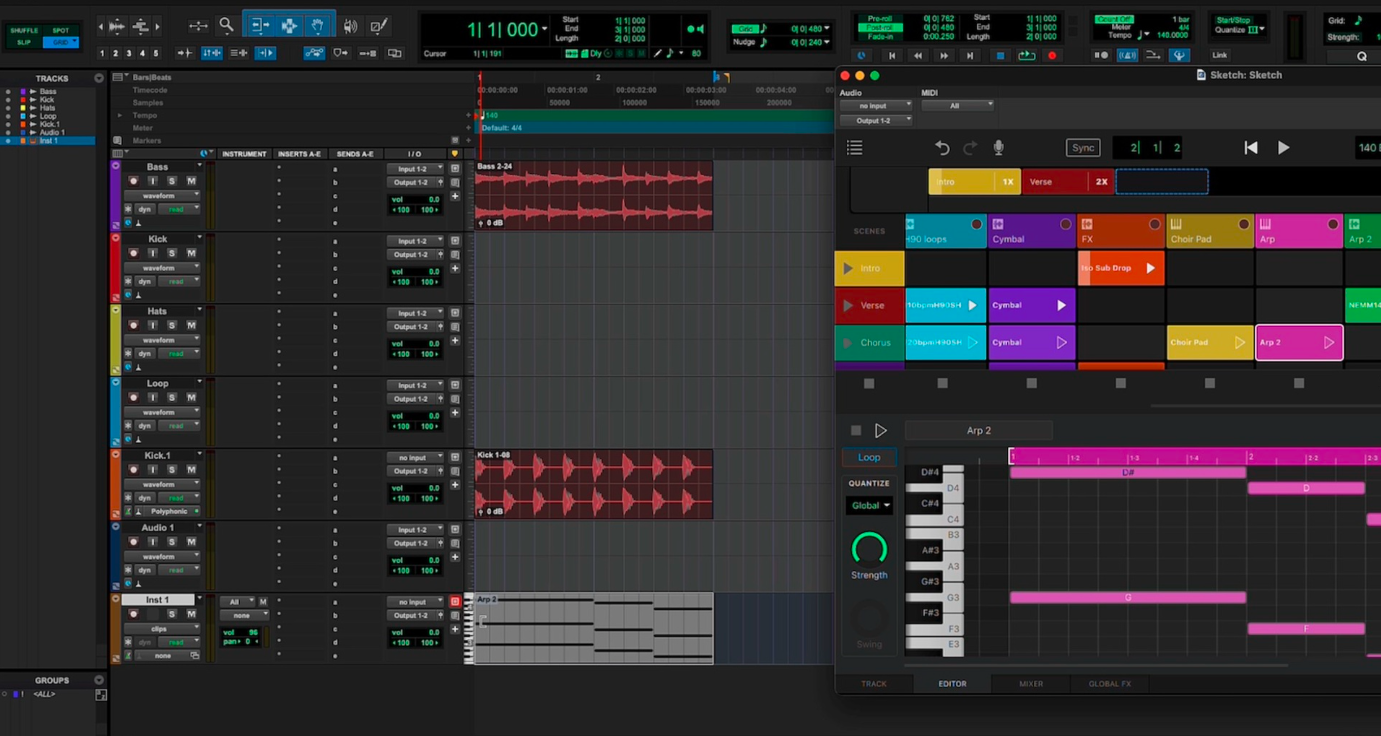Viewport: 1381px width, 736px height.
Task: Toggle Loop Playback in Pro Tools transport
Action: tap(1026, 56)
